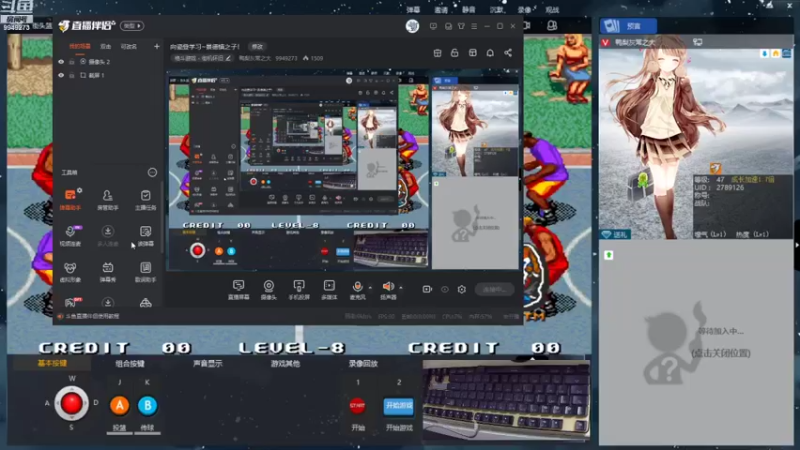Open the 房管助手 room manager tool
The height and width of the screenshot is (450, 800).
107,199
